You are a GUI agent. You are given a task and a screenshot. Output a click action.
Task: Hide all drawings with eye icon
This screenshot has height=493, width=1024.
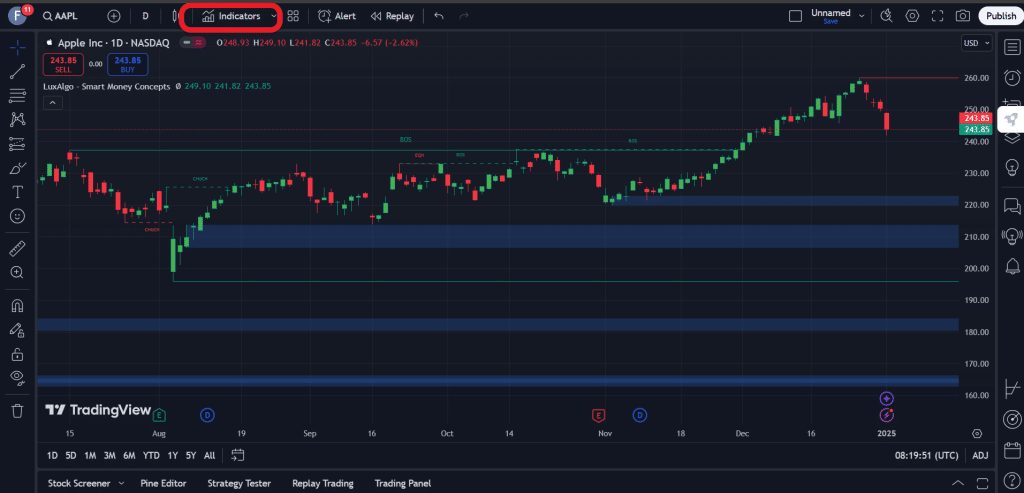point(18,377)
